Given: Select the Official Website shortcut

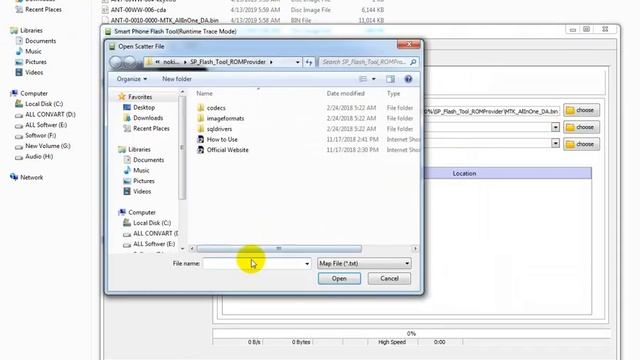Looking at the screenshot, I should (x=227, y=150).
